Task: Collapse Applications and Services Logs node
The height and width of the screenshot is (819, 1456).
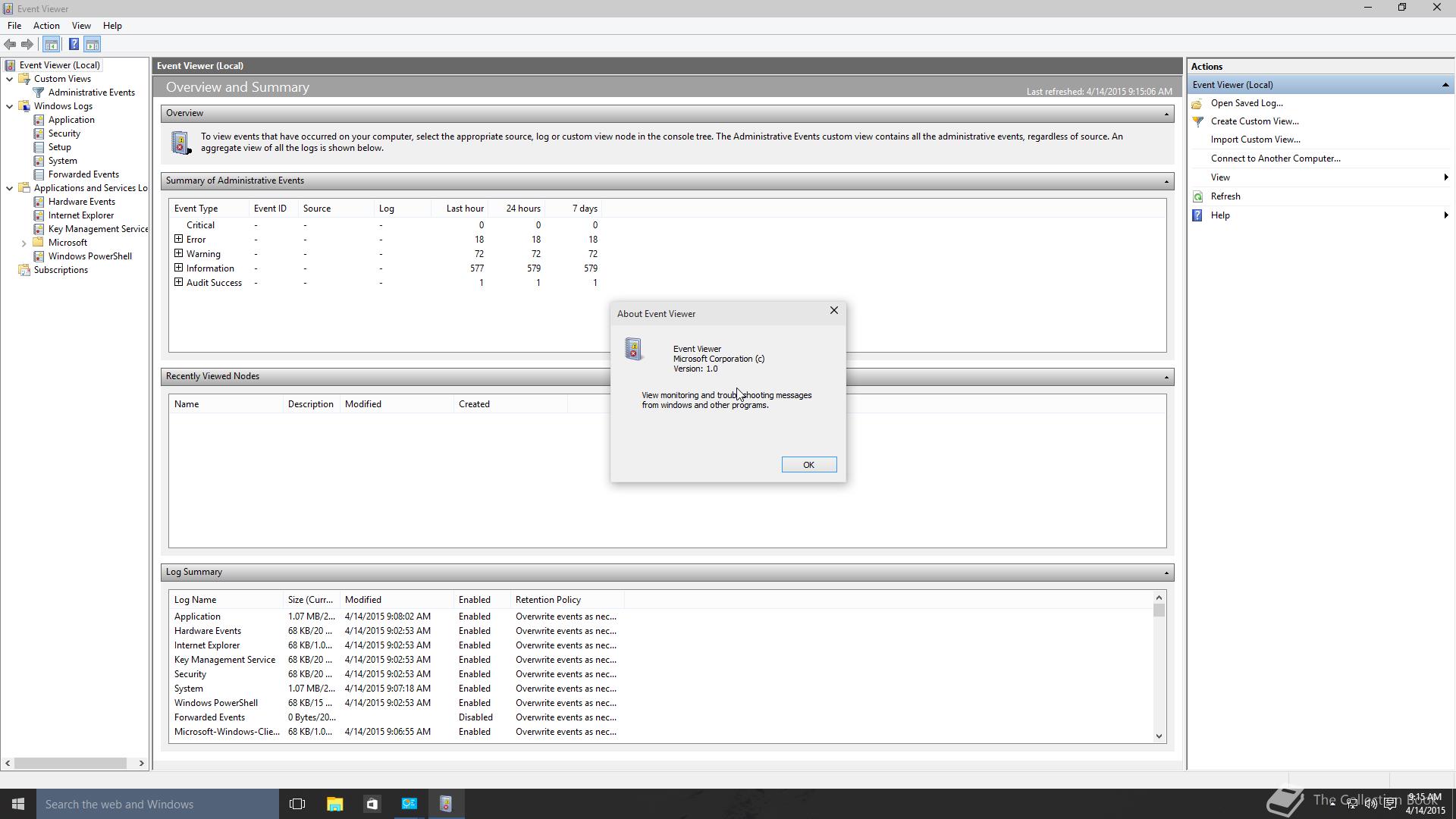Action: click(x=9, y=188)
